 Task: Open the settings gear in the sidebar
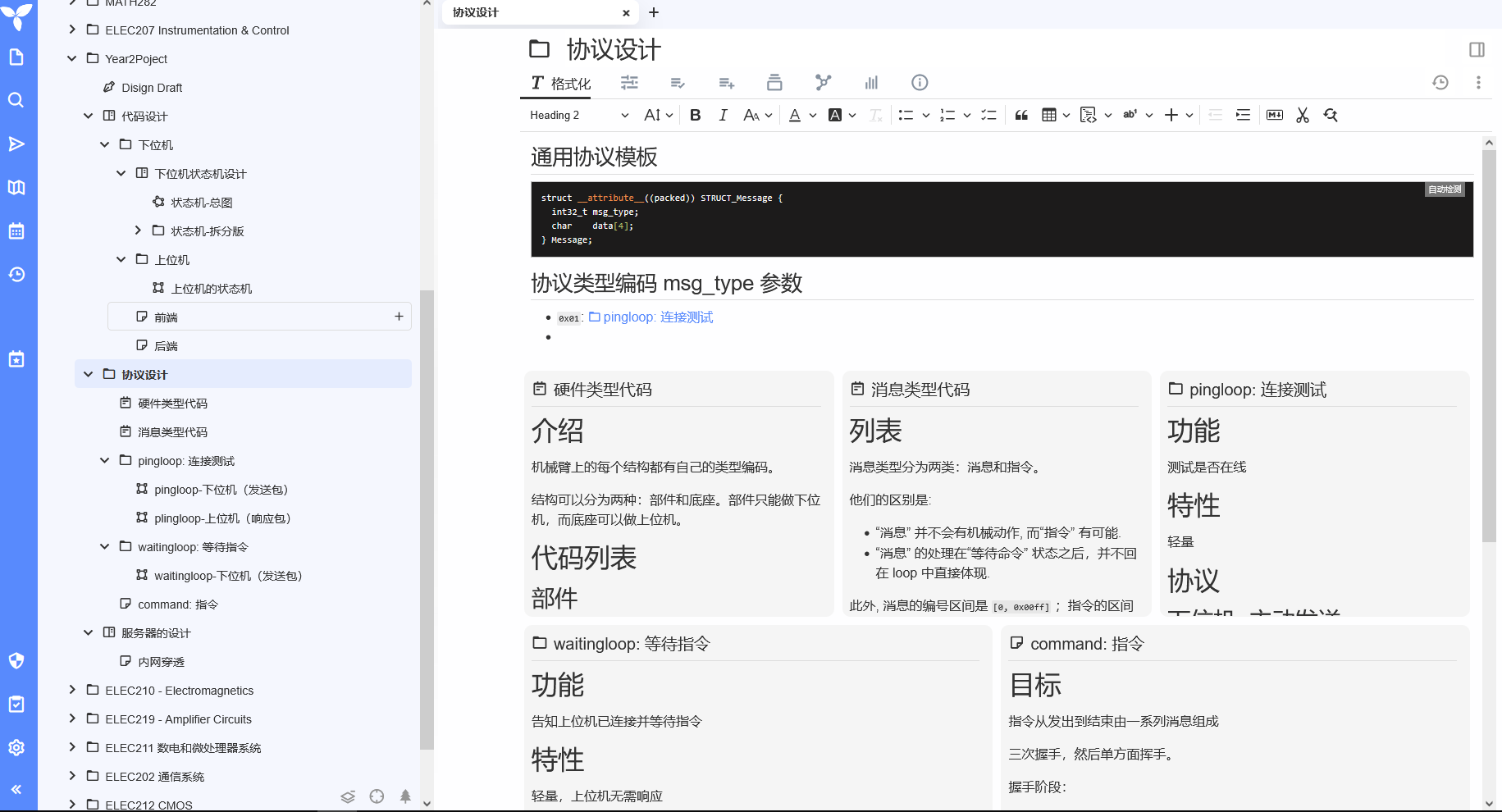click(16, 747)
